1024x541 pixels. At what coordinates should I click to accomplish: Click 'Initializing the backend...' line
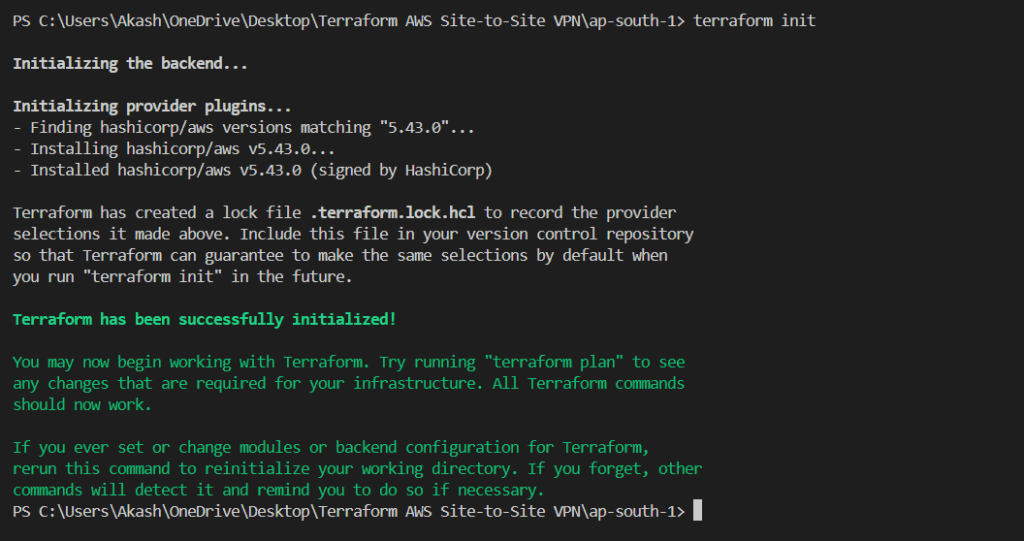[131, 63]
